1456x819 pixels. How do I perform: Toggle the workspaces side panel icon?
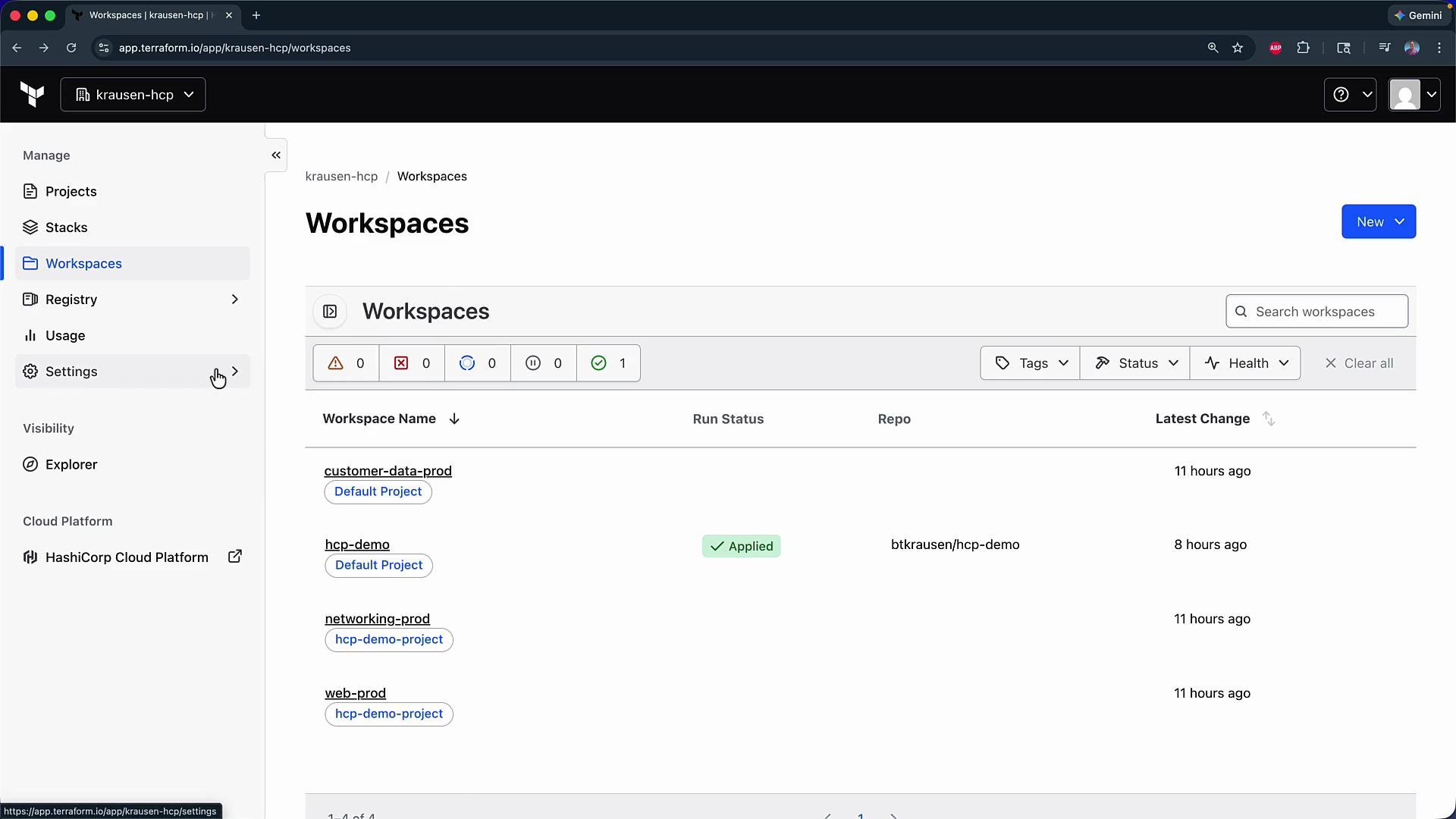[x=330, y=312]
